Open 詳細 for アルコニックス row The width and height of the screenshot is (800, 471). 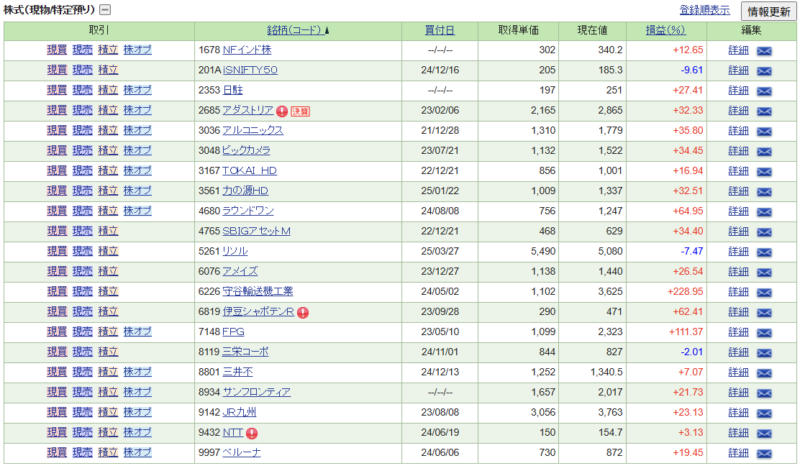click(738, 131)
